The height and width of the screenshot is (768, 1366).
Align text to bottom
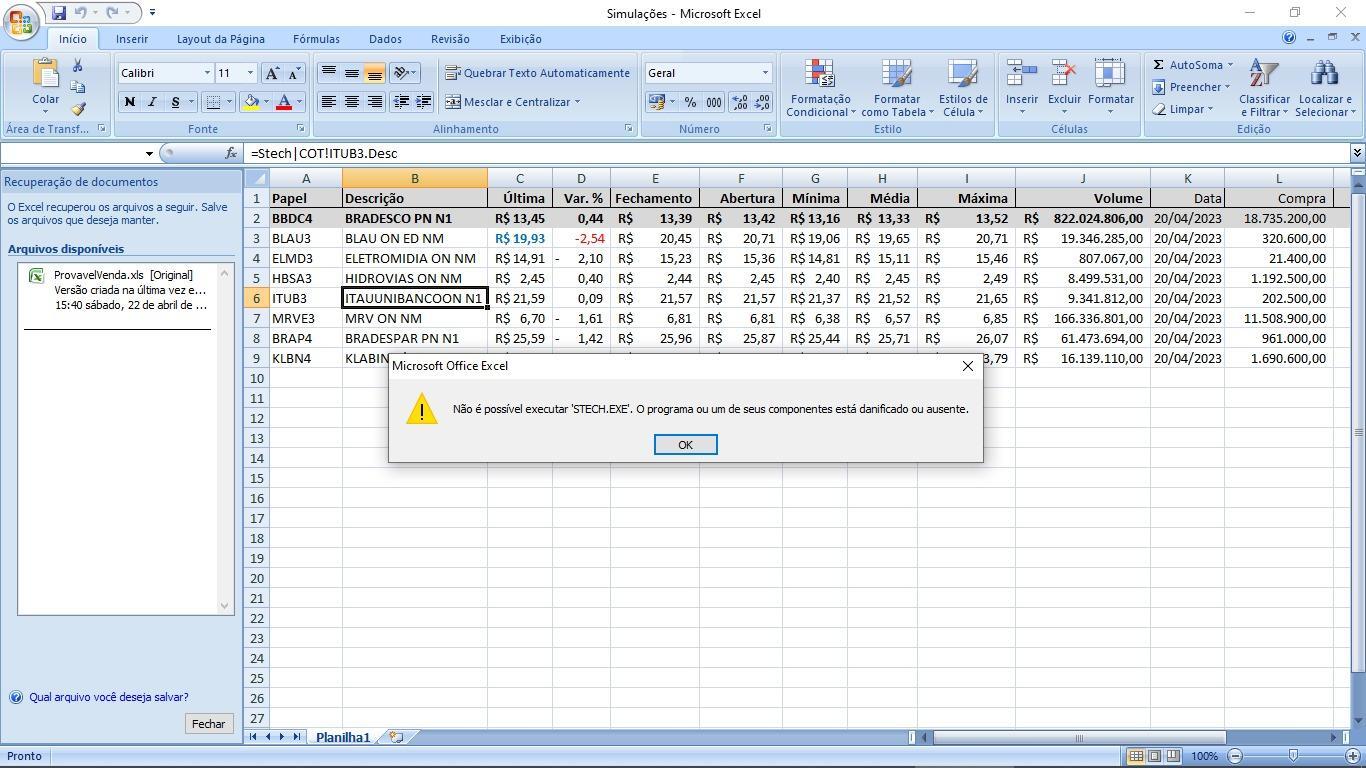point(374,73)
